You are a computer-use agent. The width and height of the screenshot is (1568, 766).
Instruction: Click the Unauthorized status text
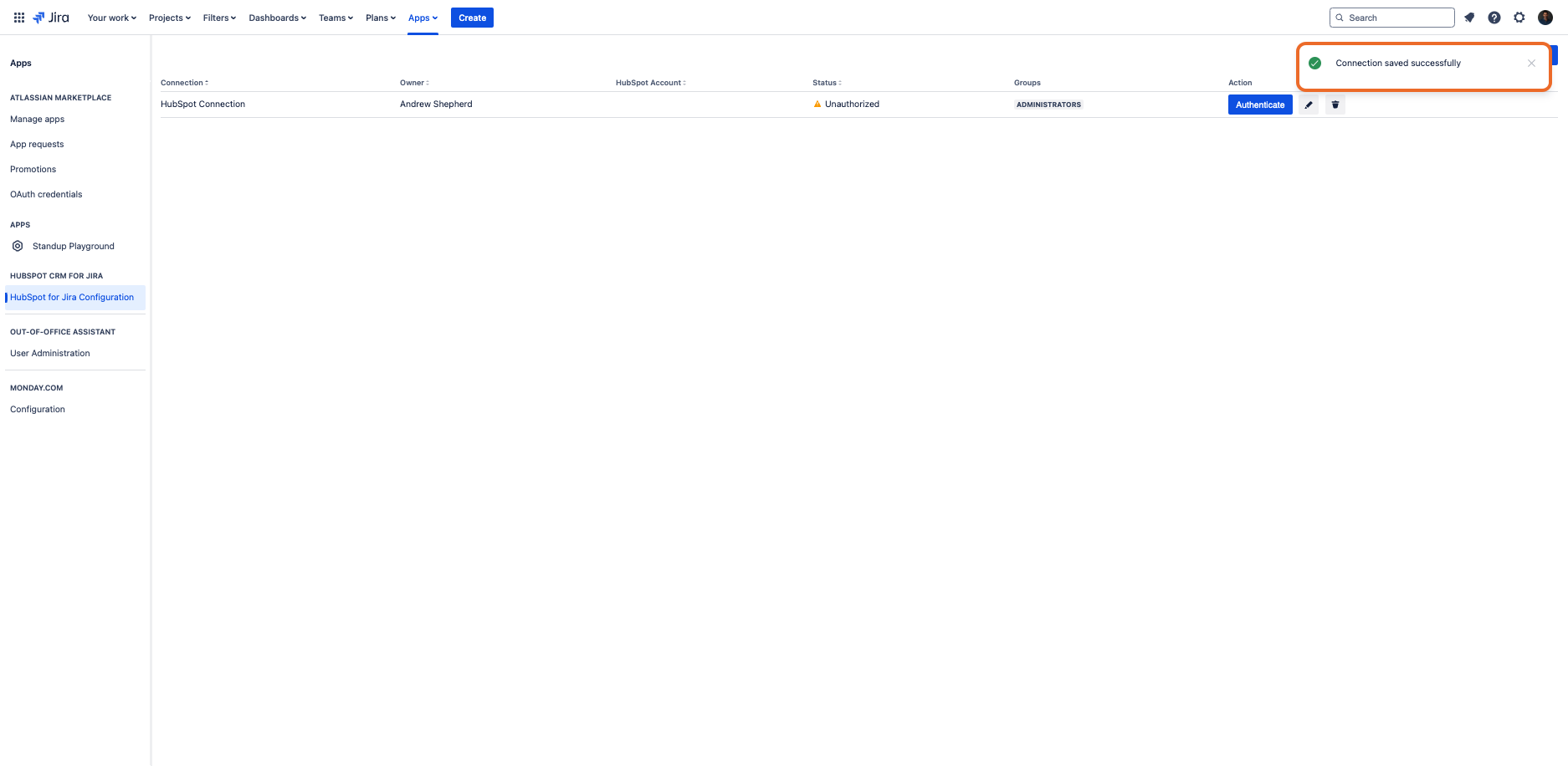(x=852, y=105)
